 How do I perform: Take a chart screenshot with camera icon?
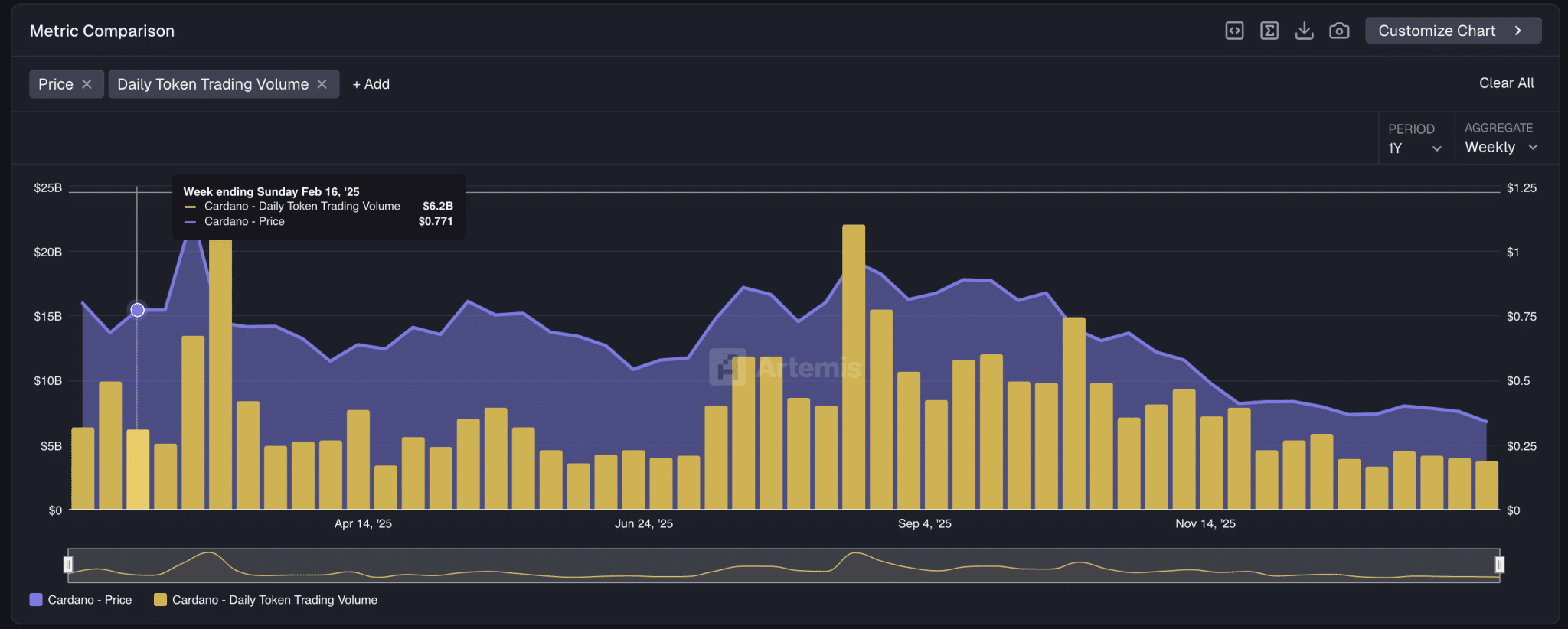click(x=1339, y=31)
